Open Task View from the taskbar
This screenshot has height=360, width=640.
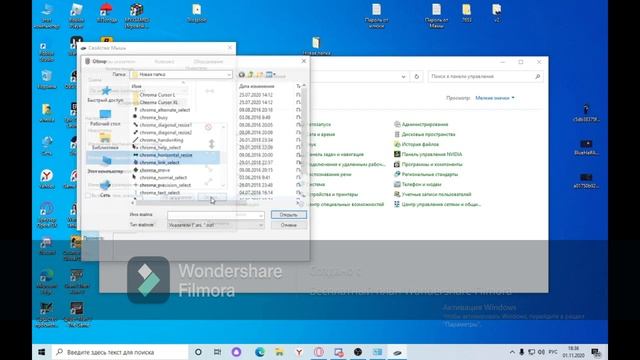point(218,352)
